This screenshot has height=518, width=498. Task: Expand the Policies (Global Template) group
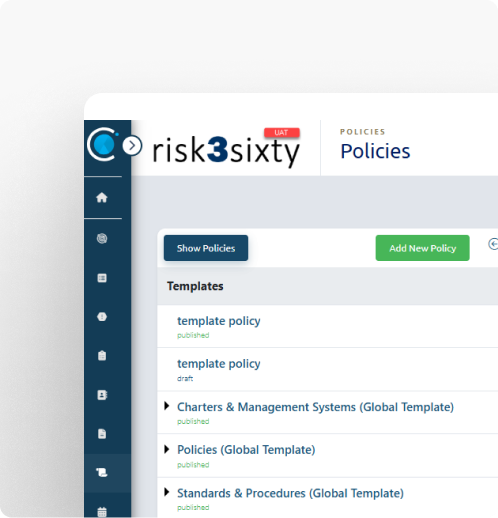[167, 449]
